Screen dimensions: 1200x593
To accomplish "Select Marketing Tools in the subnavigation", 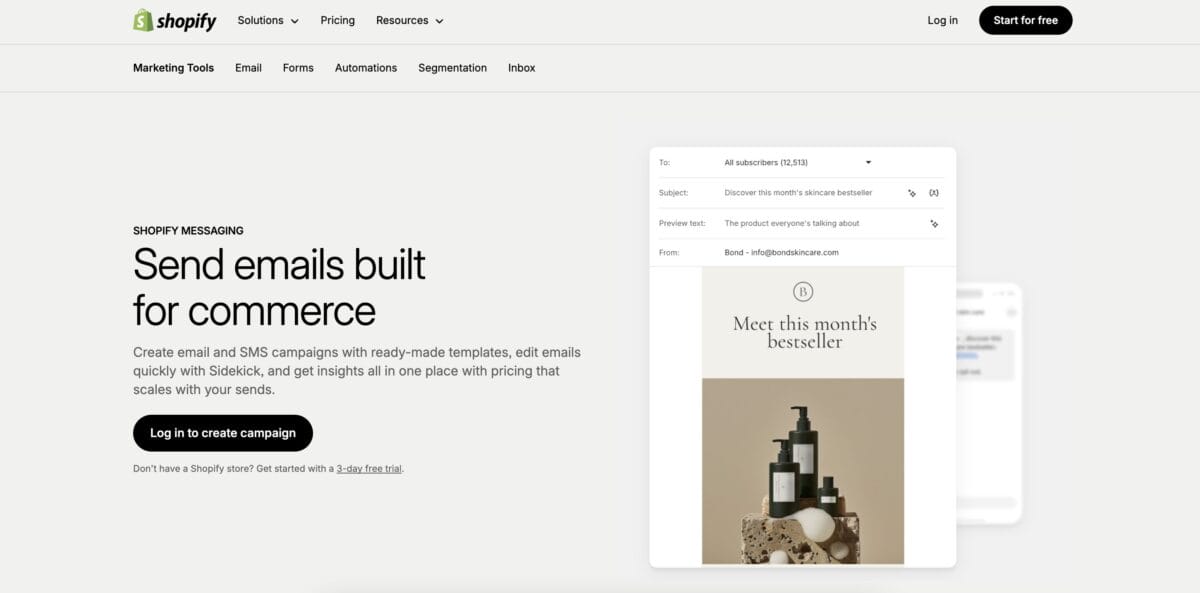I will (x=173, y=67).
